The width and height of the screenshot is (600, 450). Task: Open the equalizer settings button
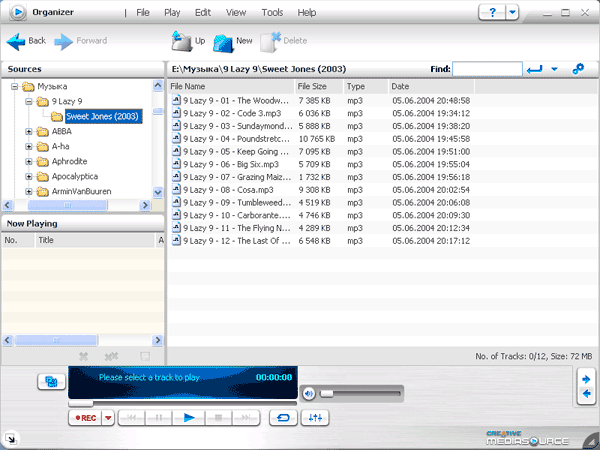[x=315, y=418]
